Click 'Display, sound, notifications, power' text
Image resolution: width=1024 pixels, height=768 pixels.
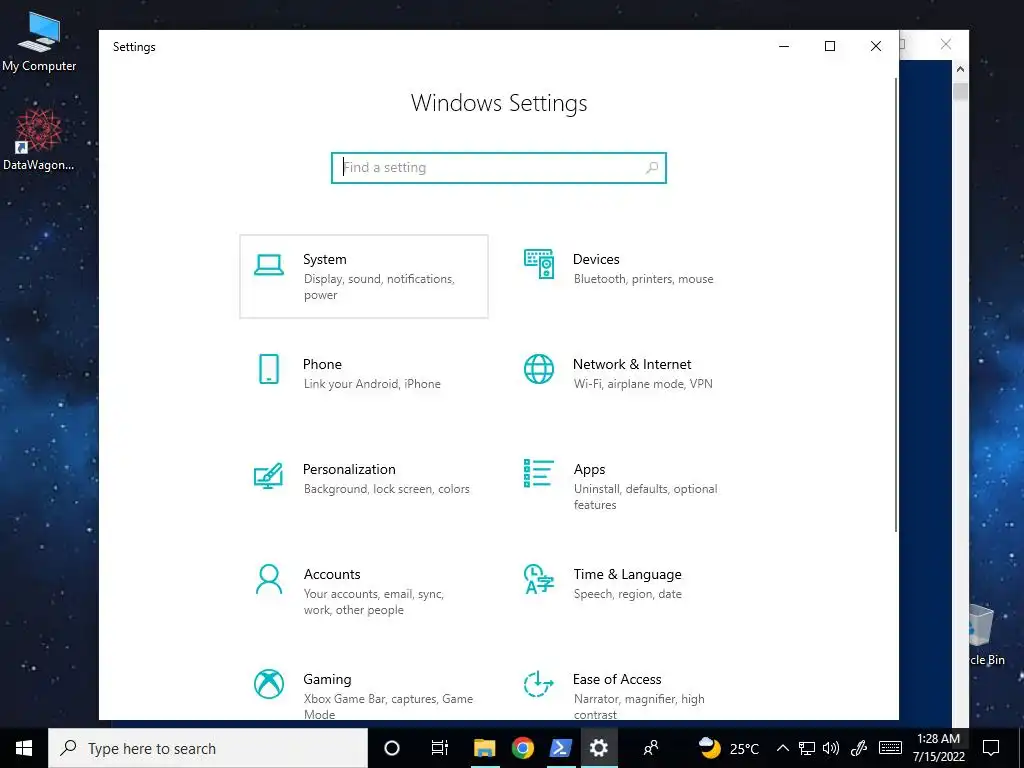[x=379, y=287]
